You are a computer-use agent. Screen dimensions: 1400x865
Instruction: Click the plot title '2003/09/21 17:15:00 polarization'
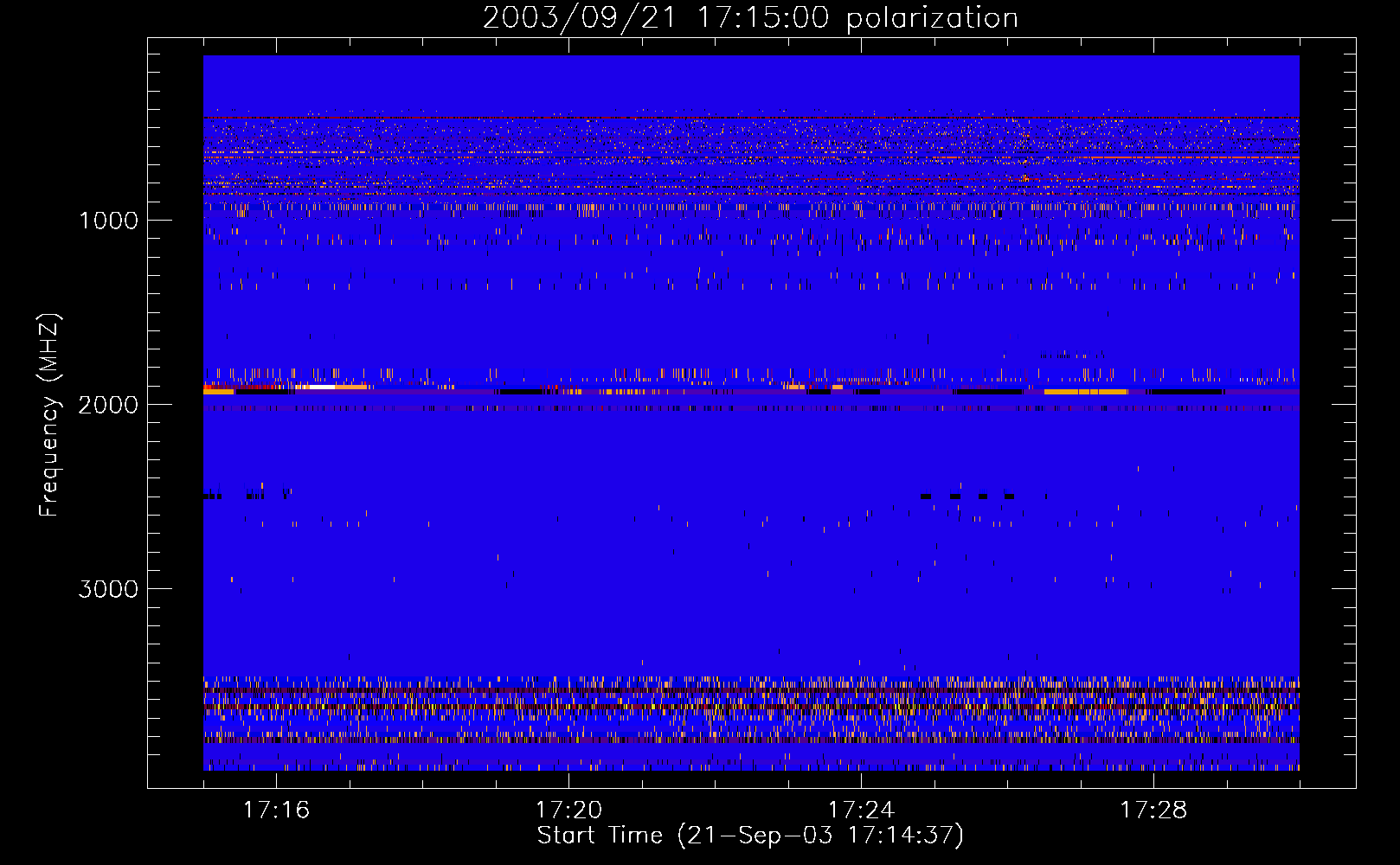coord(750,17)
